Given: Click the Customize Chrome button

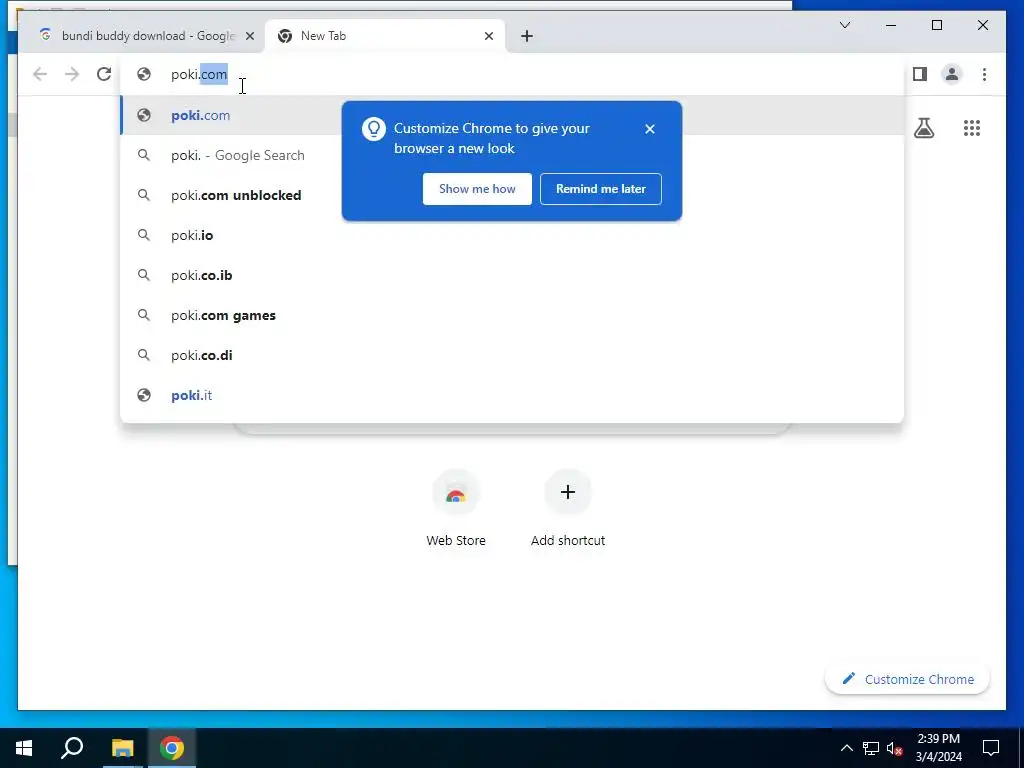Looking at the screenshot, I should click(x=907, y=679).
